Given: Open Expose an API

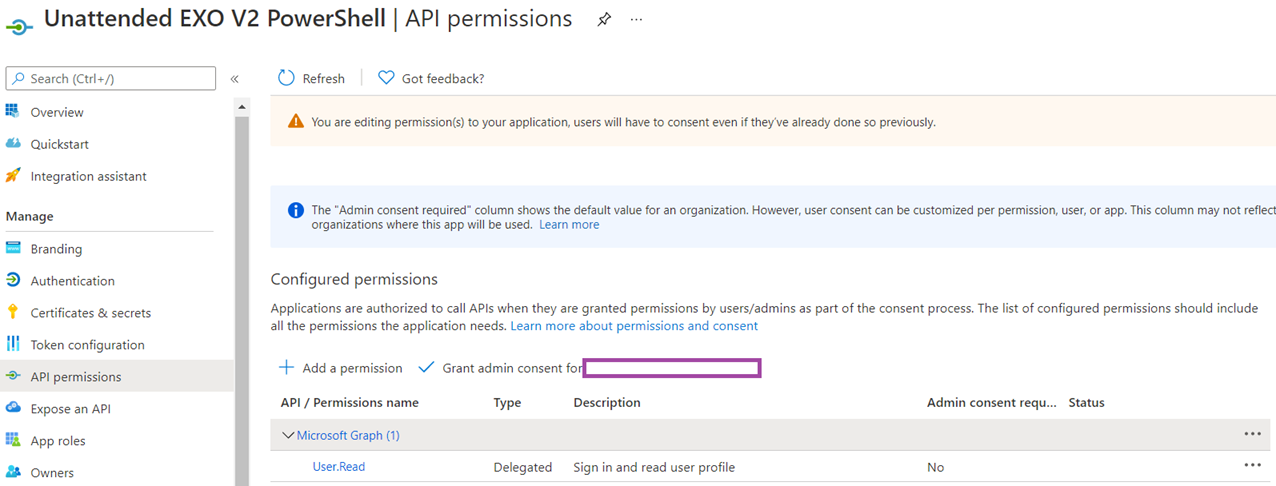Looking at the screenshot, I should [x=71, y=409].
